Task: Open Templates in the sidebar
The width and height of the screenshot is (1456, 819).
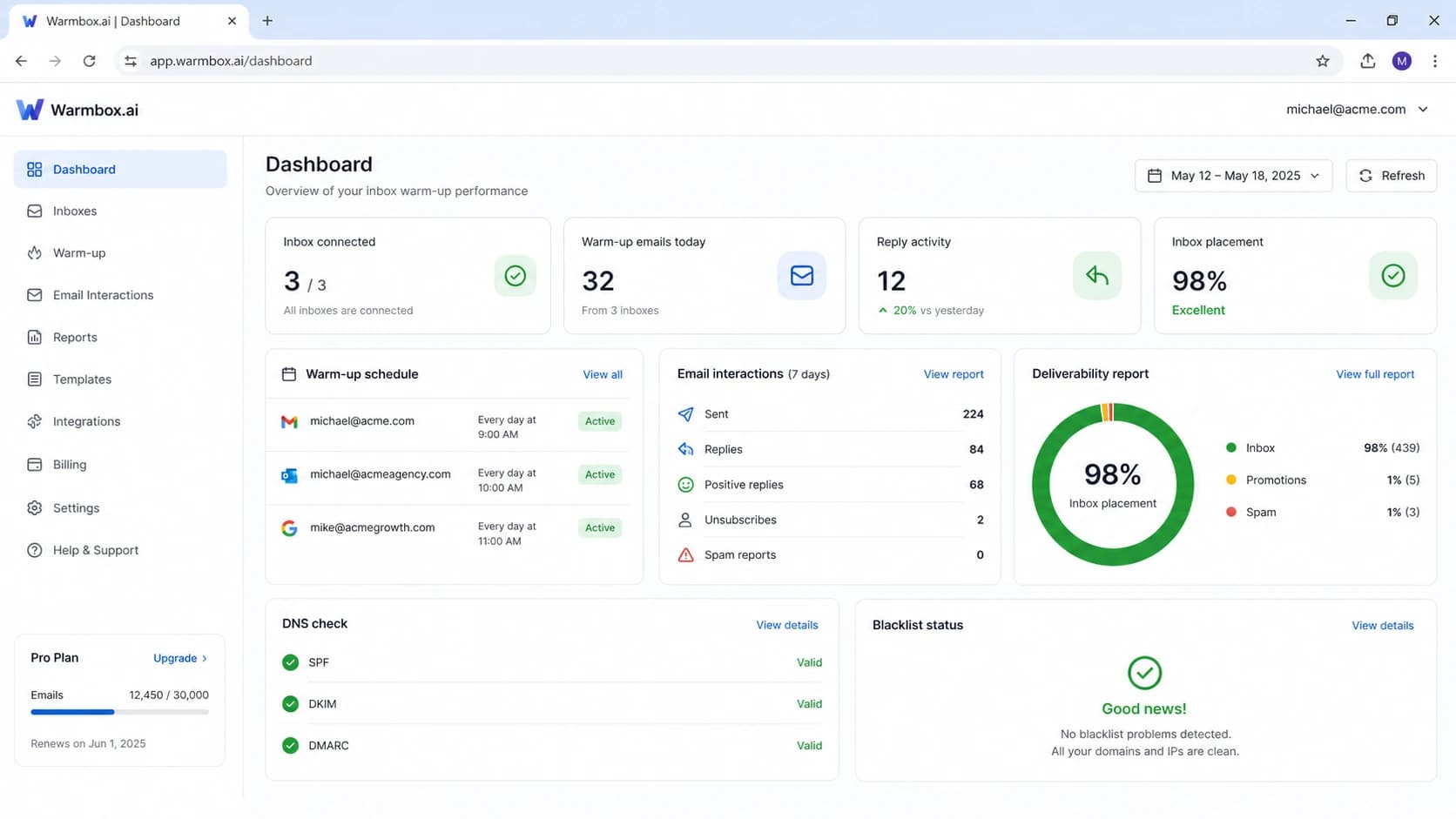Action: (x=120, y=379)
